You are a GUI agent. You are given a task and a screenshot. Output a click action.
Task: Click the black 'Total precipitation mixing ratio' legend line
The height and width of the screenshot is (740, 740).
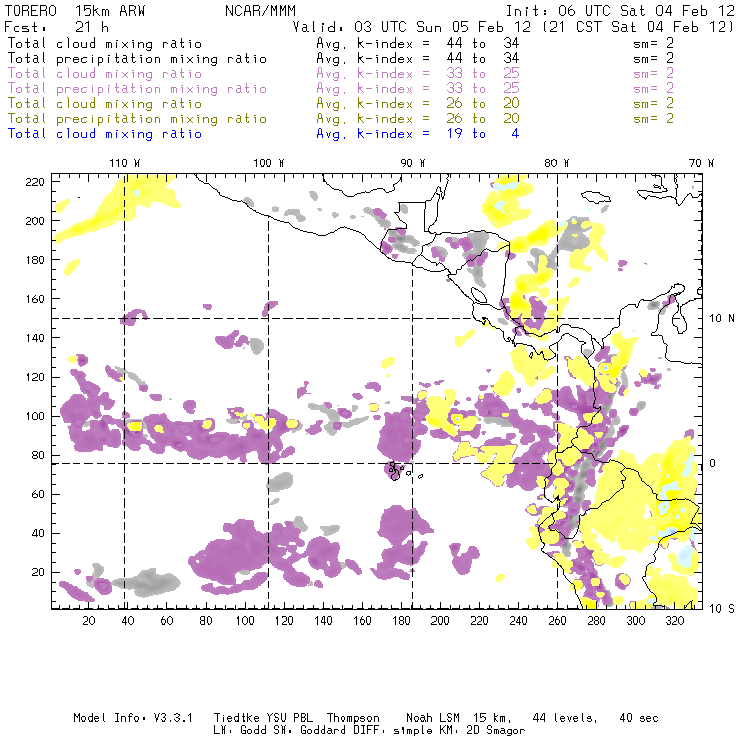point(137,59)
